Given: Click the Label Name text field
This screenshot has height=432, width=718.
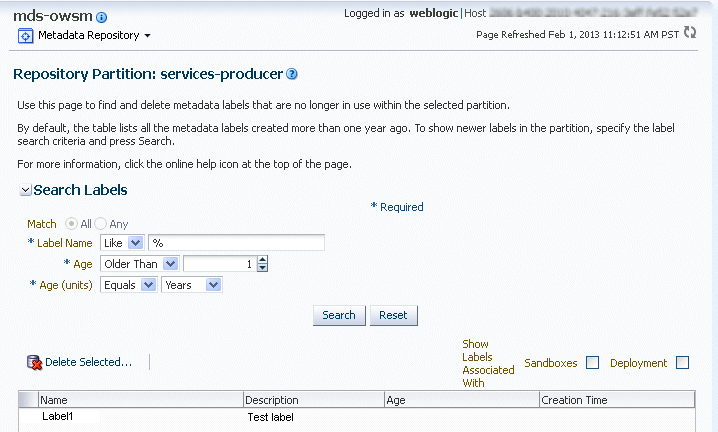Looking at the screenshot, I should tap(237, 243).
